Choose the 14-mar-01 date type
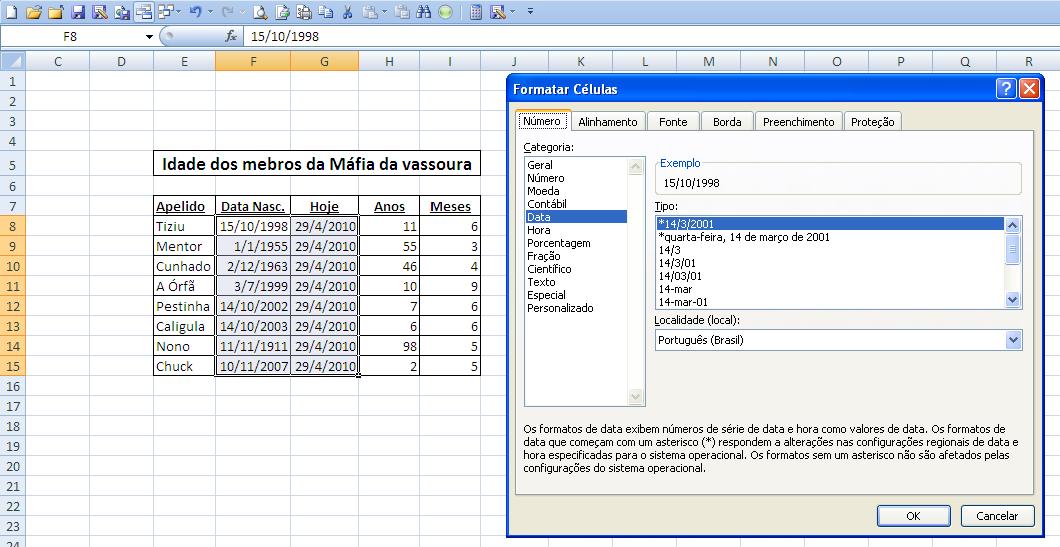 830,302
